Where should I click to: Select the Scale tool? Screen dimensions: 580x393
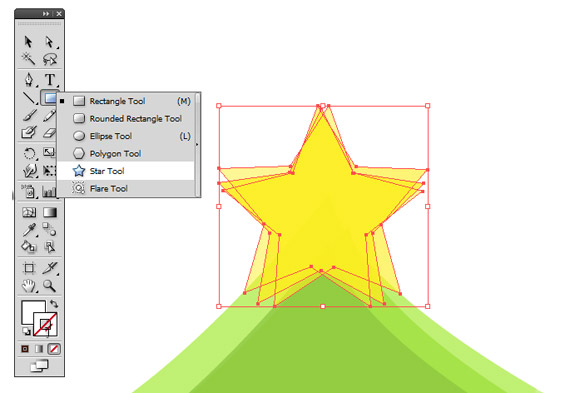(49, 152)
